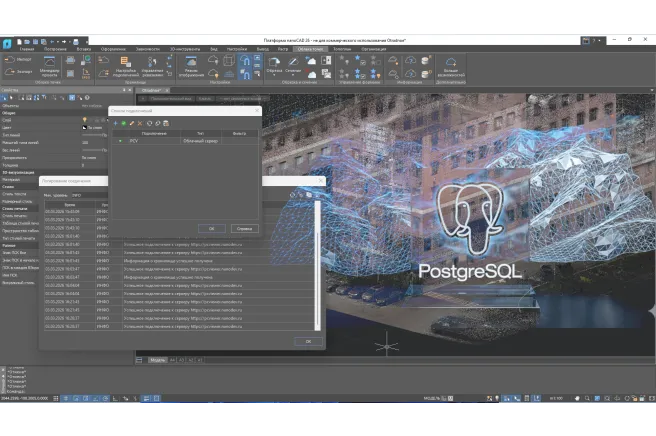Screen dimensions: 656x436
Task: Switch to the Вставка ribbon tab
Action: click(x=84, y=49)
